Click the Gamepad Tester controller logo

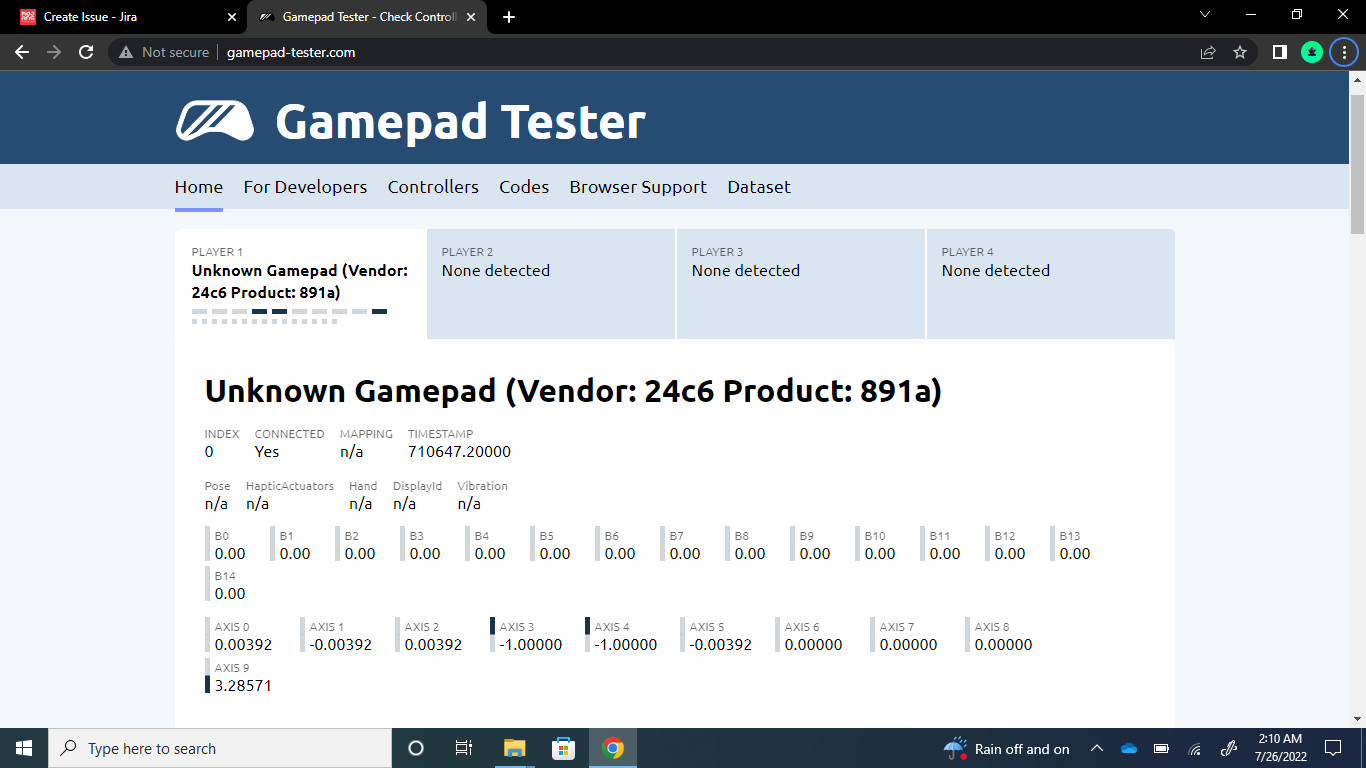coord(214,121)
